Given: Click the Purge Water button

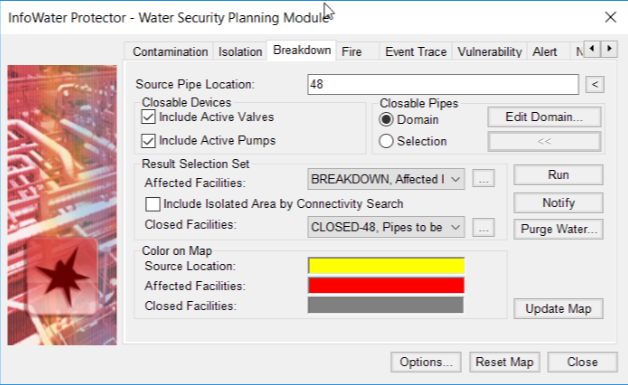Looking at the screenshot, I should (558, 229).
